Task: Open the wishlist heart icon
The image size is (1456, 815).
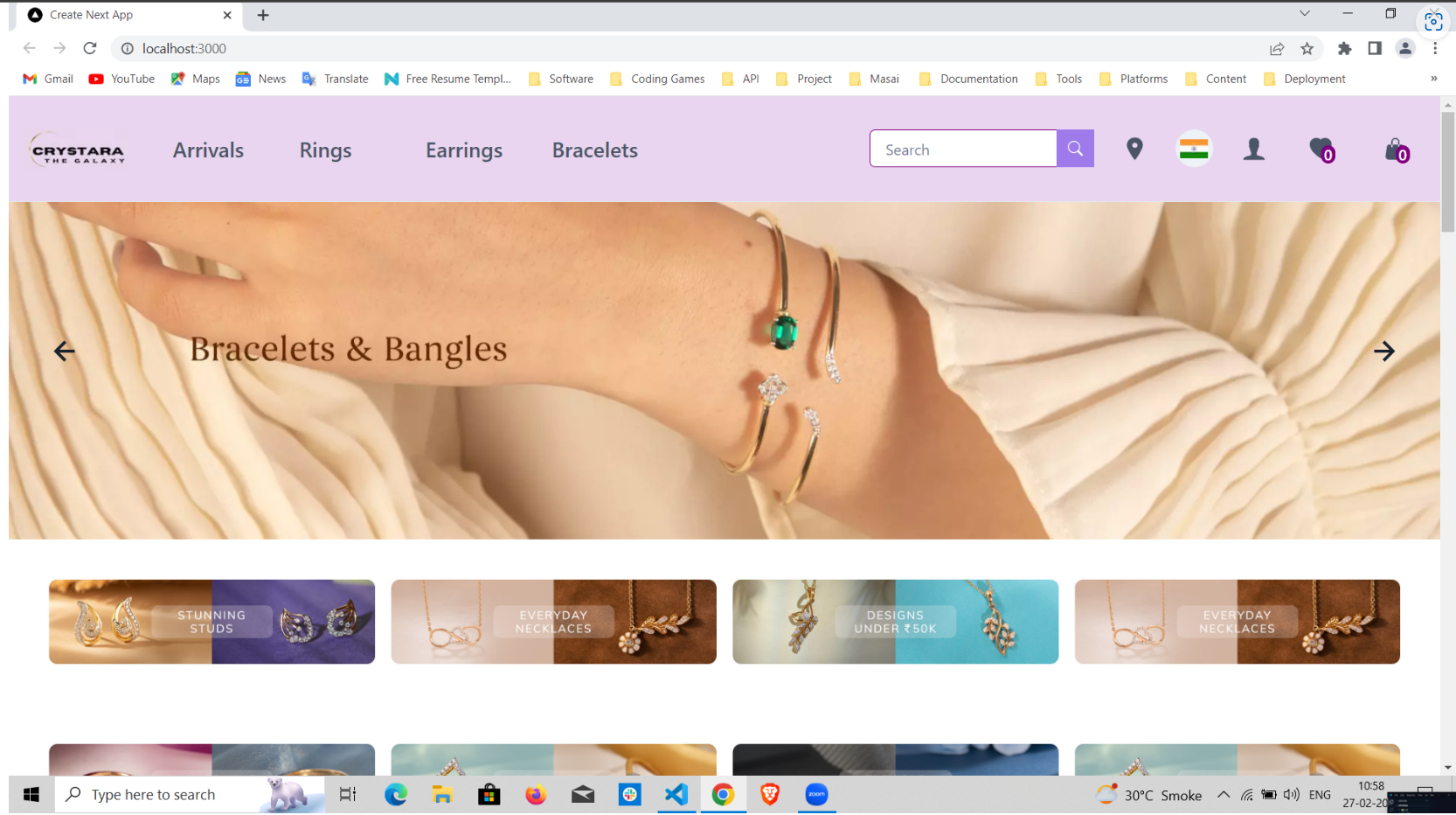Action: (x=1321, y=150)
